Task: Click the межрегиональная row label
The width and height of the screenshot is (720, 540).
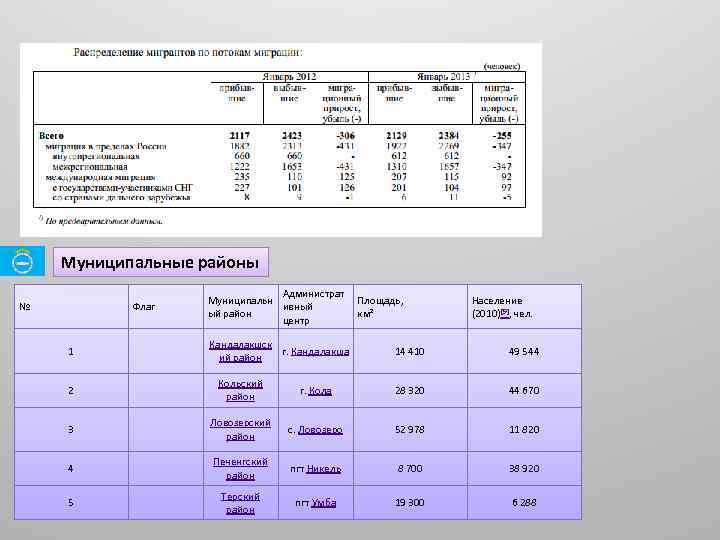Action: click(x=90, y=167)
